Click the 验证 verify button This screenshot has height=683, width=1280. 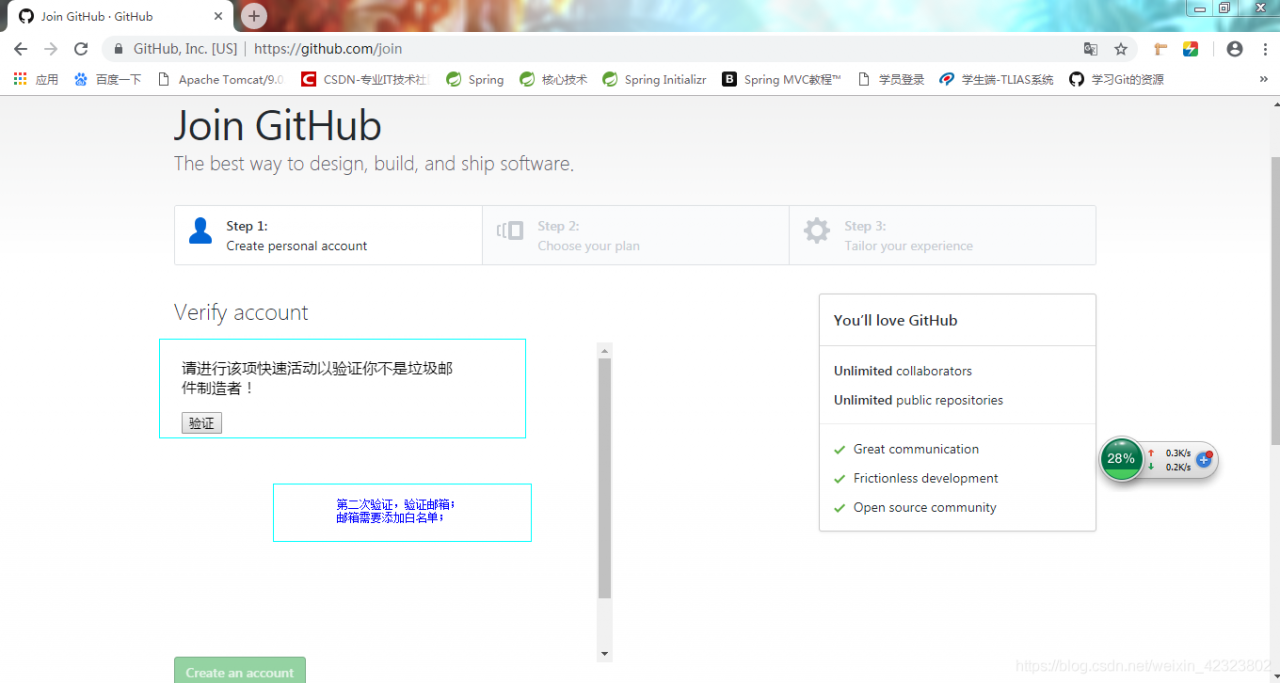pos(201,423)
